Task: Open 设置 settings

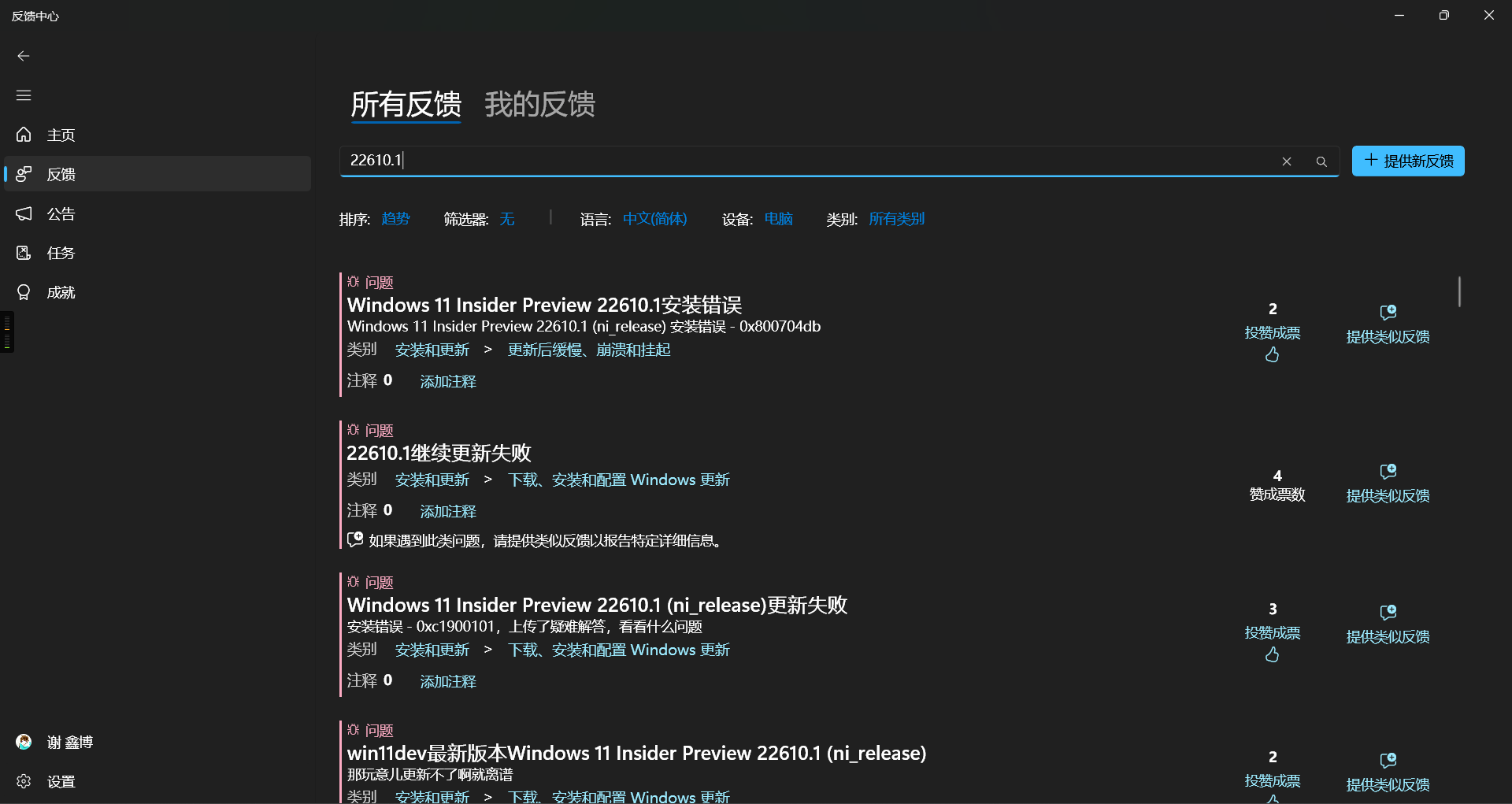Action: (157, 781)
